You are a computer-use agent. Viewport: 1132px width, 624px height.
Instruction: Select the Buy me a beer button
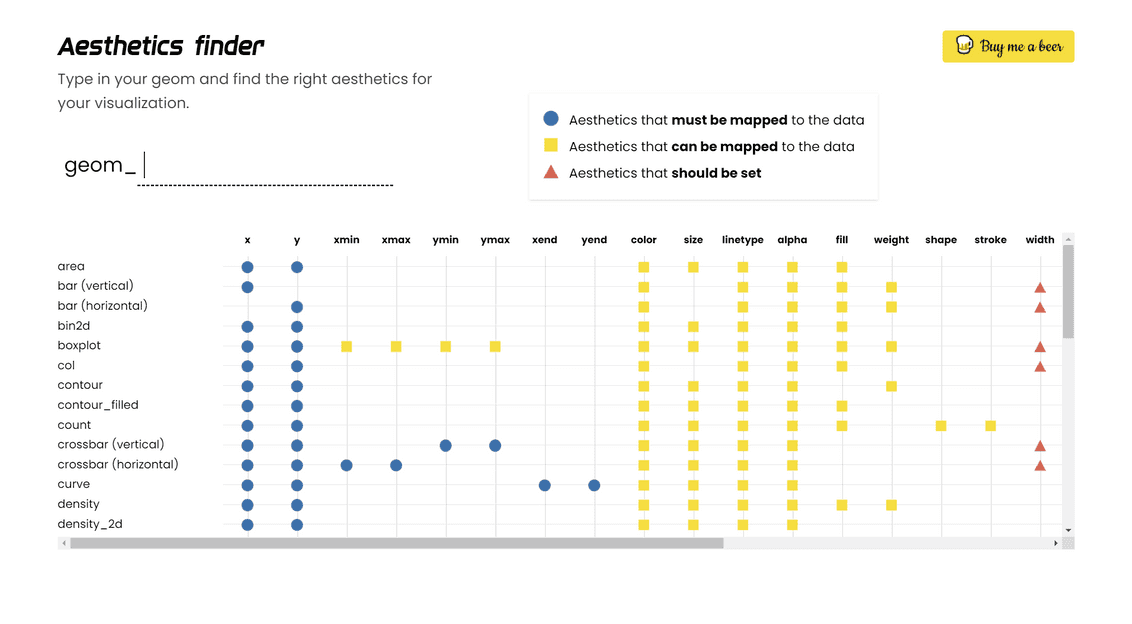click(x=1008, y=46)
